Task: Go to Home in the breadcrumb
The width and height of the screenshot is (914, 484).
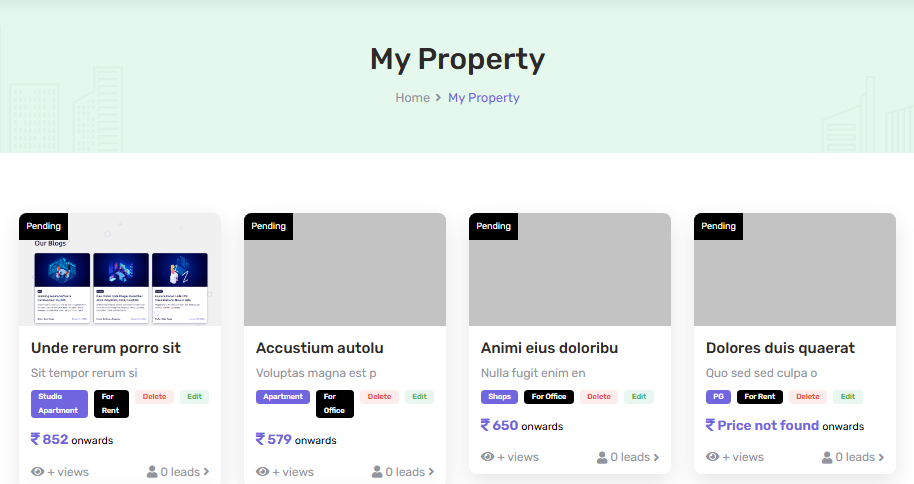Action: (412, 98)
